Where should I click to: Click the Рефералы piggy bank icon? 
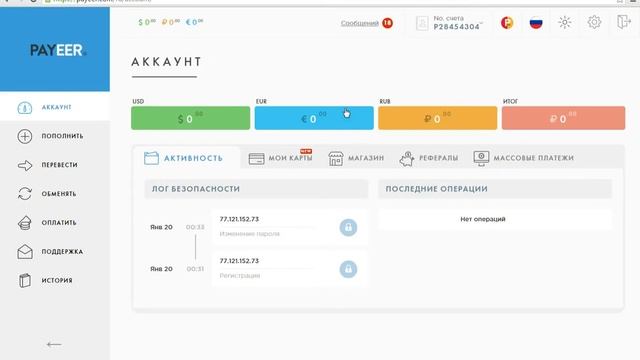[407, 159]
